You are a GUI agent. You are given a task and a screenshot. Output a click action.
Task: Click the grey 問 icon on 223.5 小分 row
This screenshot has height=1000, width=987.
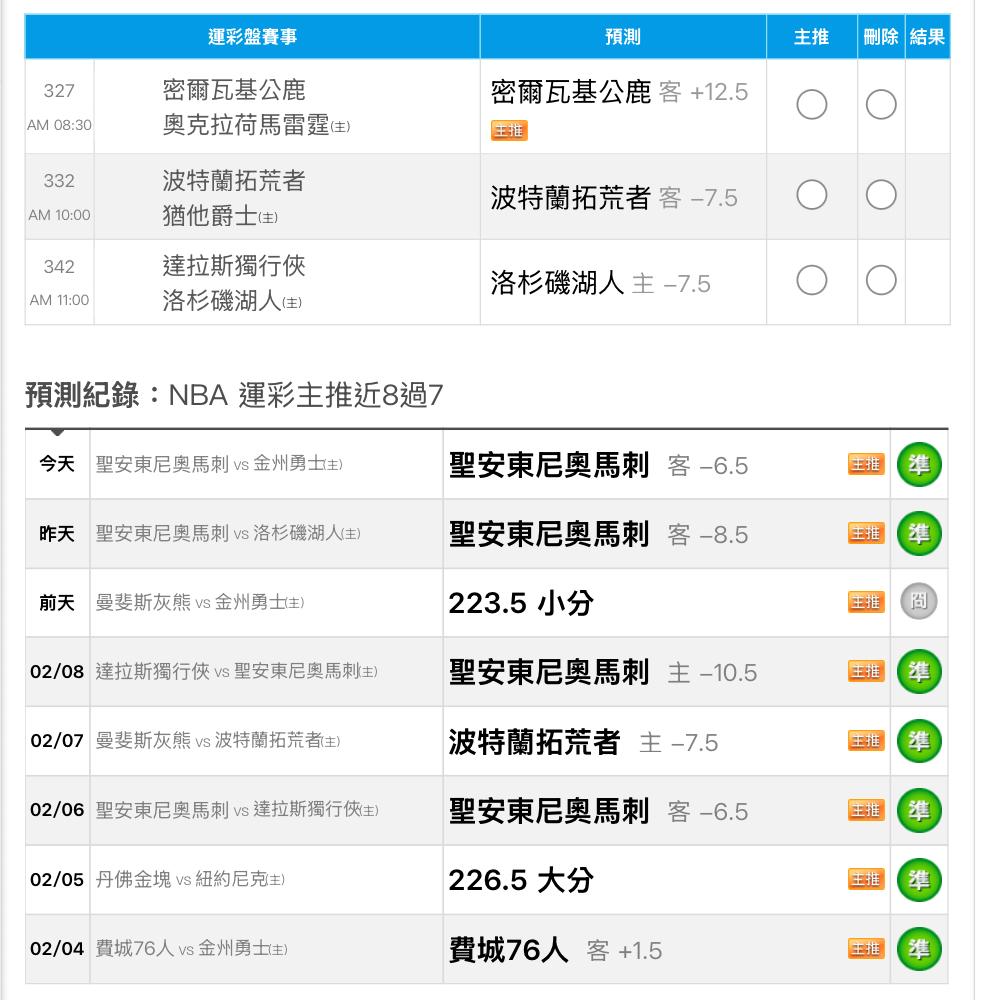(918, 602)
